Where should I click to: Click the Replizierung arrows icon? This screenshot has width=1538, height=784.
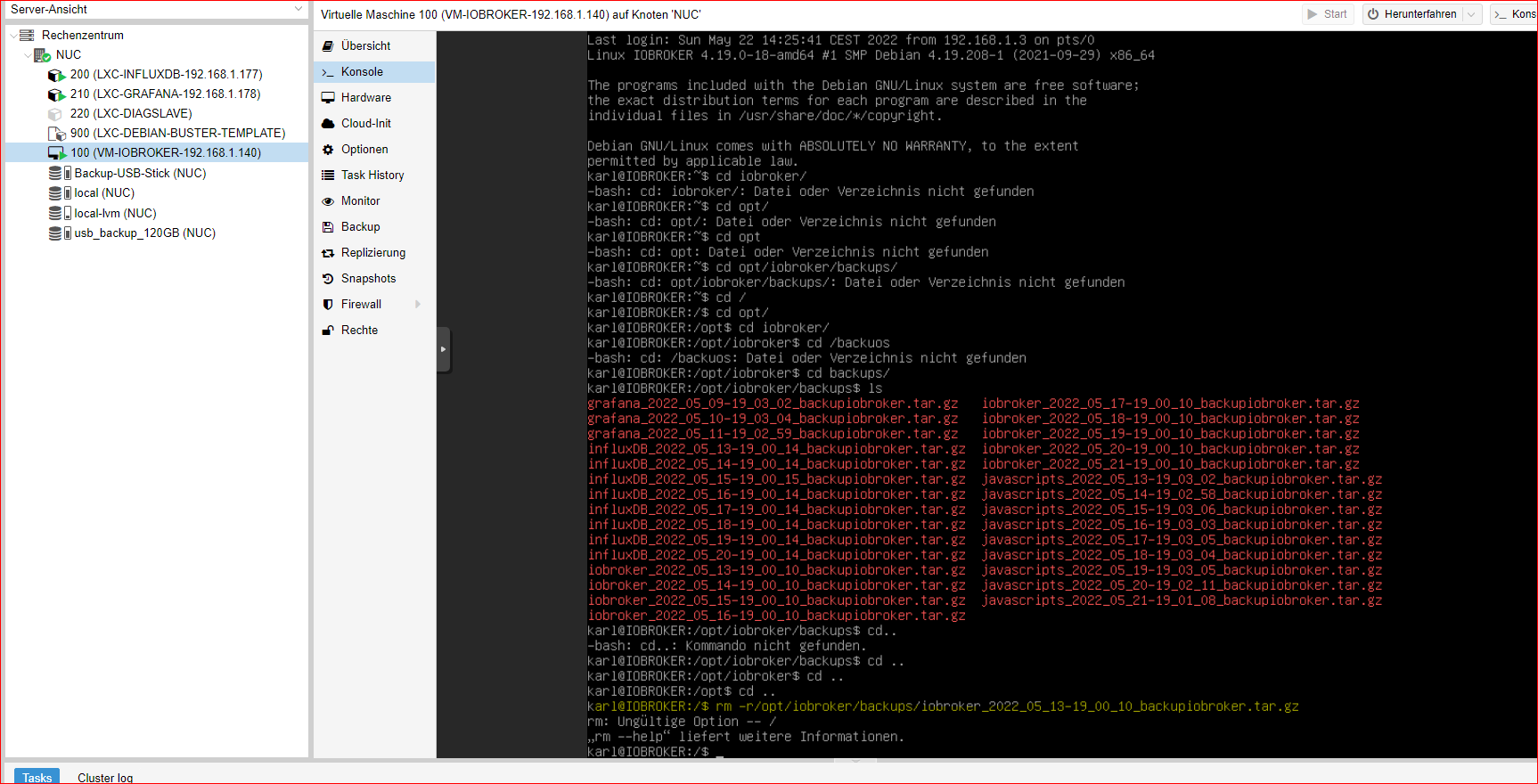pos(328,253)
